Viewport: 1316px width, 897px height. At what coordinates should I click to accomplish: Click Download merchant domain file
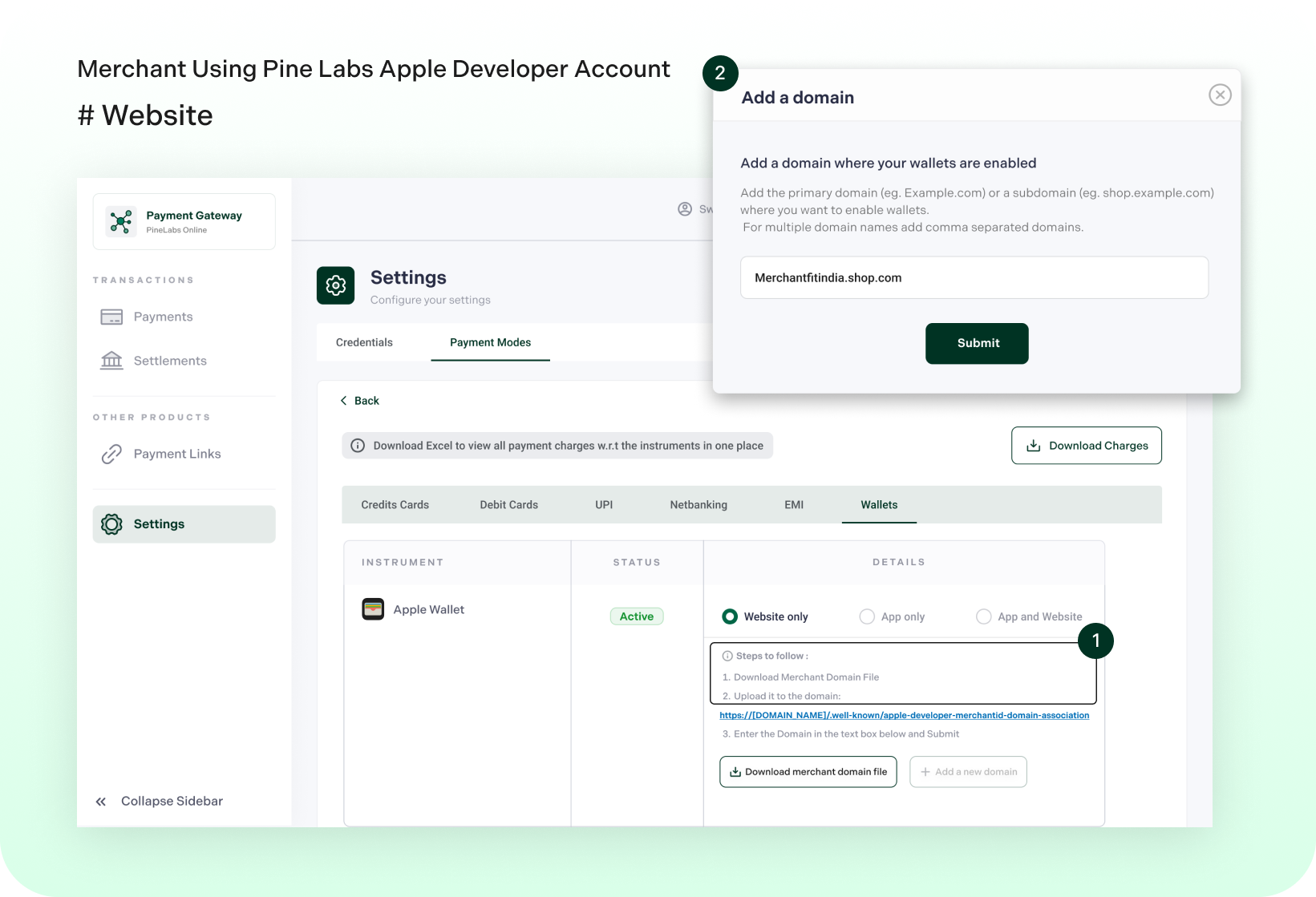(x=808, y=771)
